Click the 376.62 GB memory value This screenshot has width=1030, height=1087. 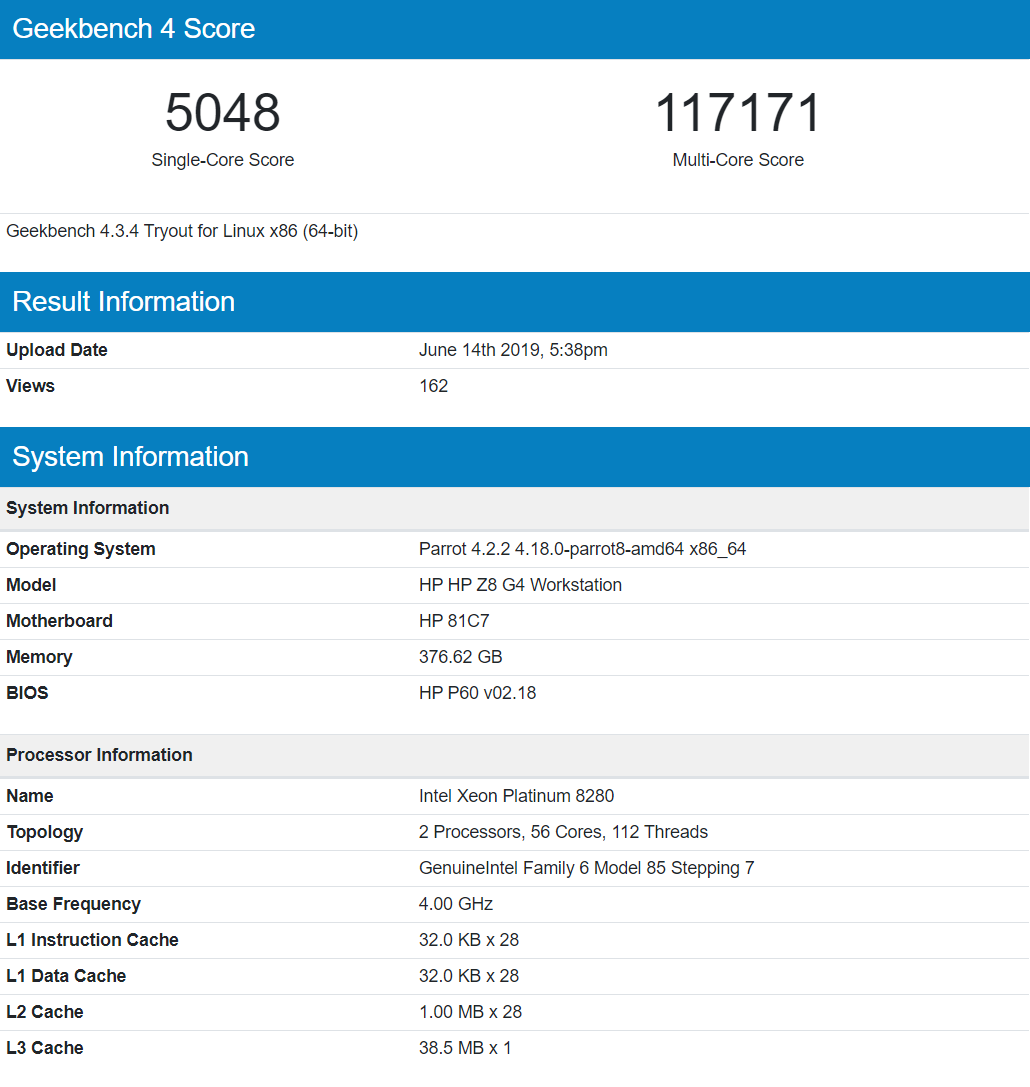(460, 657)
